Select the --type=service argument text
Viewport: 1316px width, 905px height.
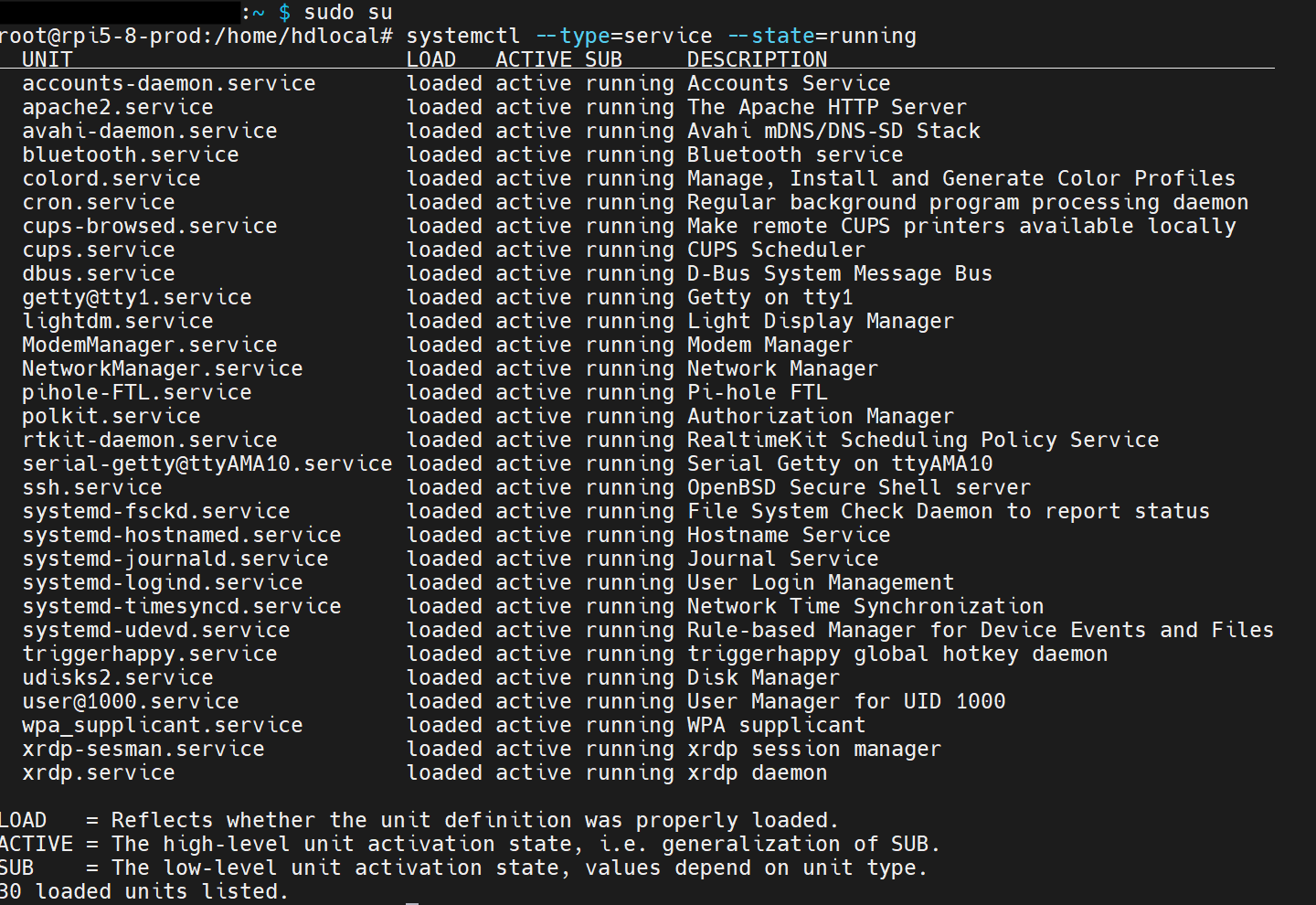[x=624, y=35]
